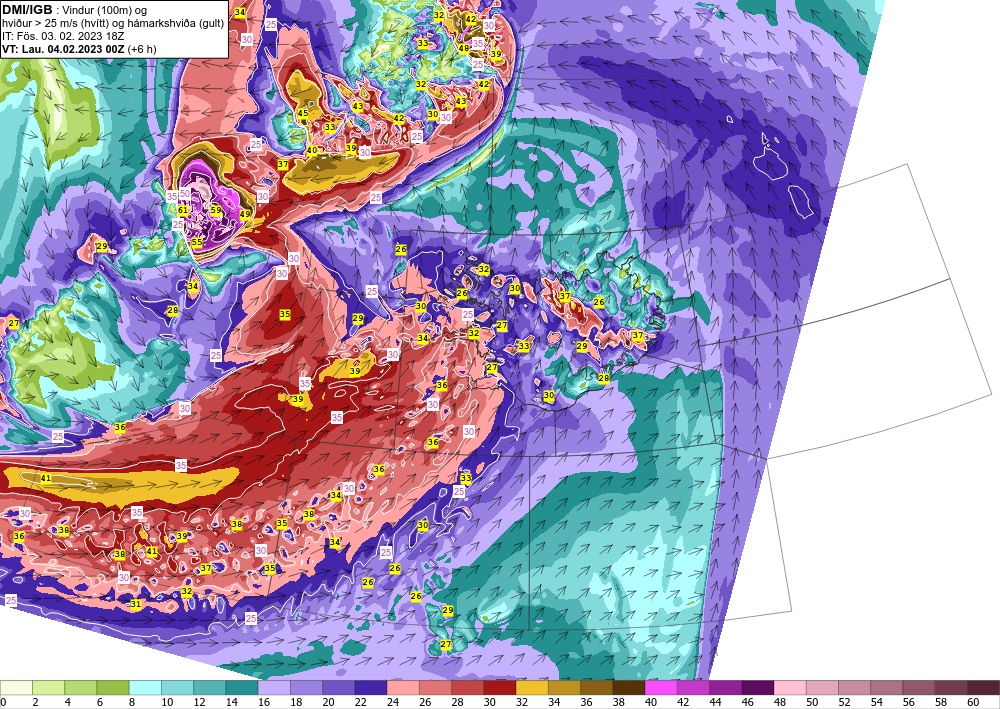Screen dimensions: 1000x709
Task: Click the yellow gust label 45
Action: [x=303, y=113]
